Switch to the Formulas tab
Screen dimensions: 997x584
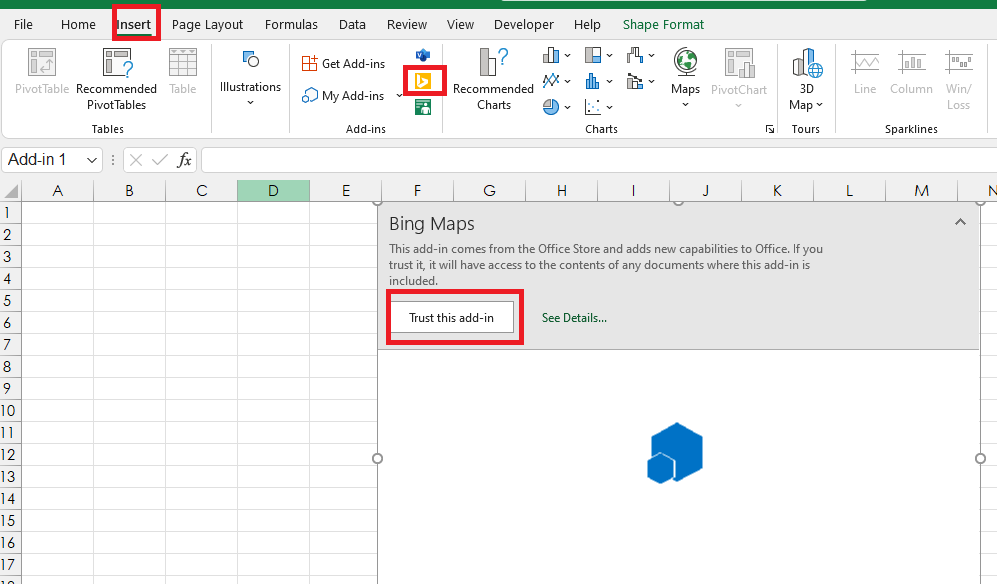coord(291,24)
